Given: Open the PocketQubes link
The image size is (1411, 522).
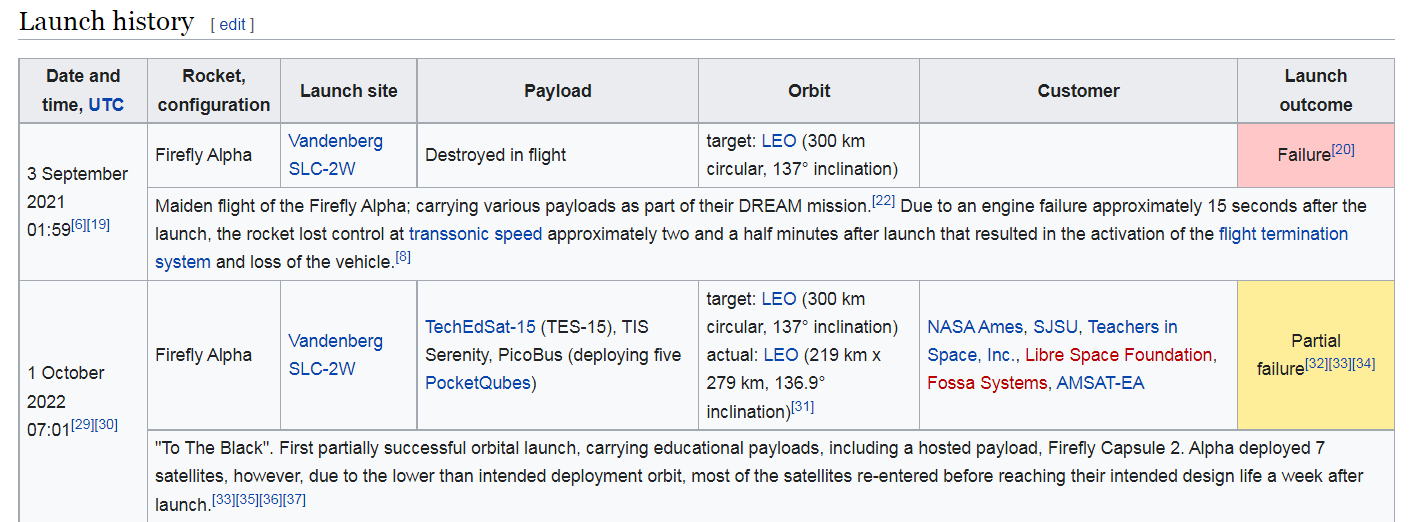Looking at the screenshot, I should point(478,382).
